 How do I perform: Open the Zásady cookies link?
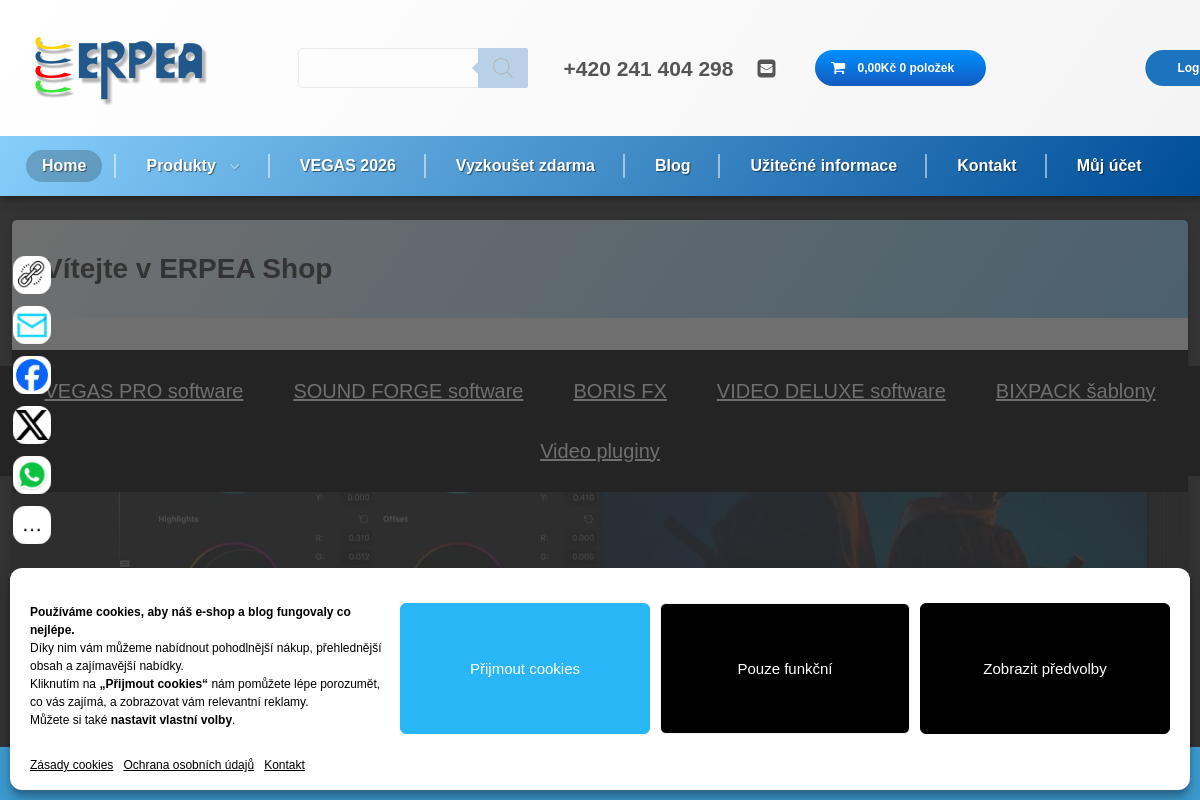(71, 765)
